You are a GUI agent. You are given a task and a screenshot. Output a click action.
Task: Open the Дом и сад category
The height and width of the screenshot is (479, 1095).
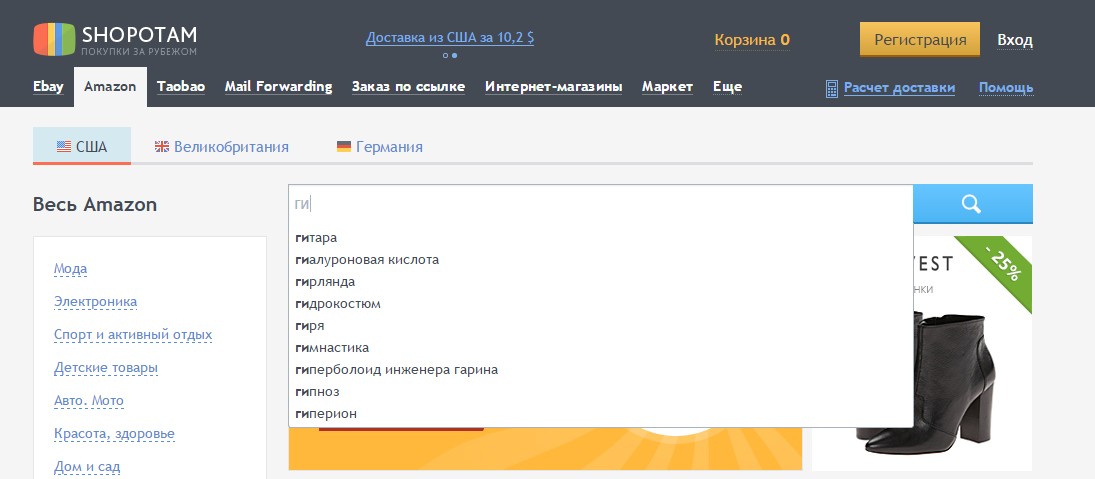[87, 466]
